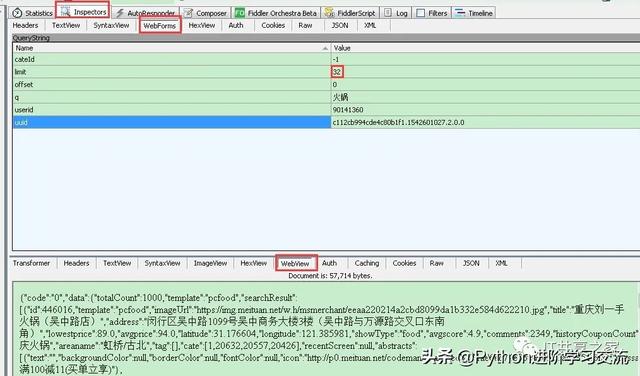This screenshot has height=376, width=640.
Task: Sort by the Value column header
Action: [485, 48]
